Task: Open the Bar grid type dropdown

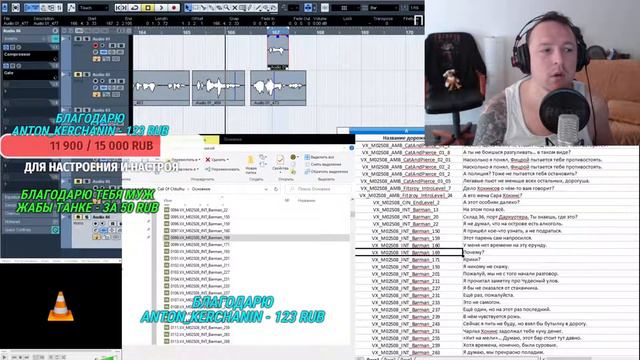Action: pyautogui.click(x=383, y=8)
